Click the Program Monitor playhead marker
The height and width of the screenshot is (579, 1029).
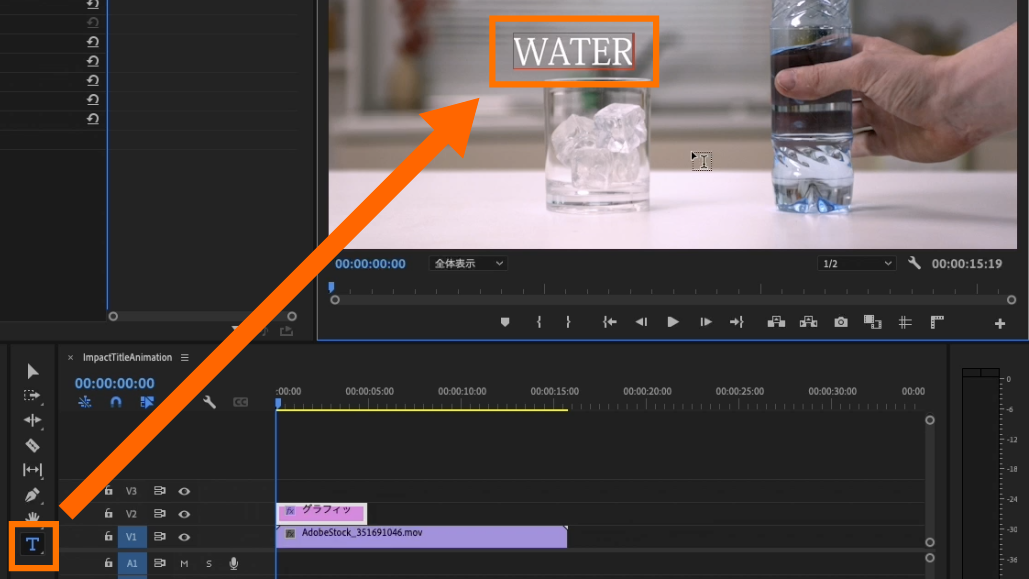[331, 287]
